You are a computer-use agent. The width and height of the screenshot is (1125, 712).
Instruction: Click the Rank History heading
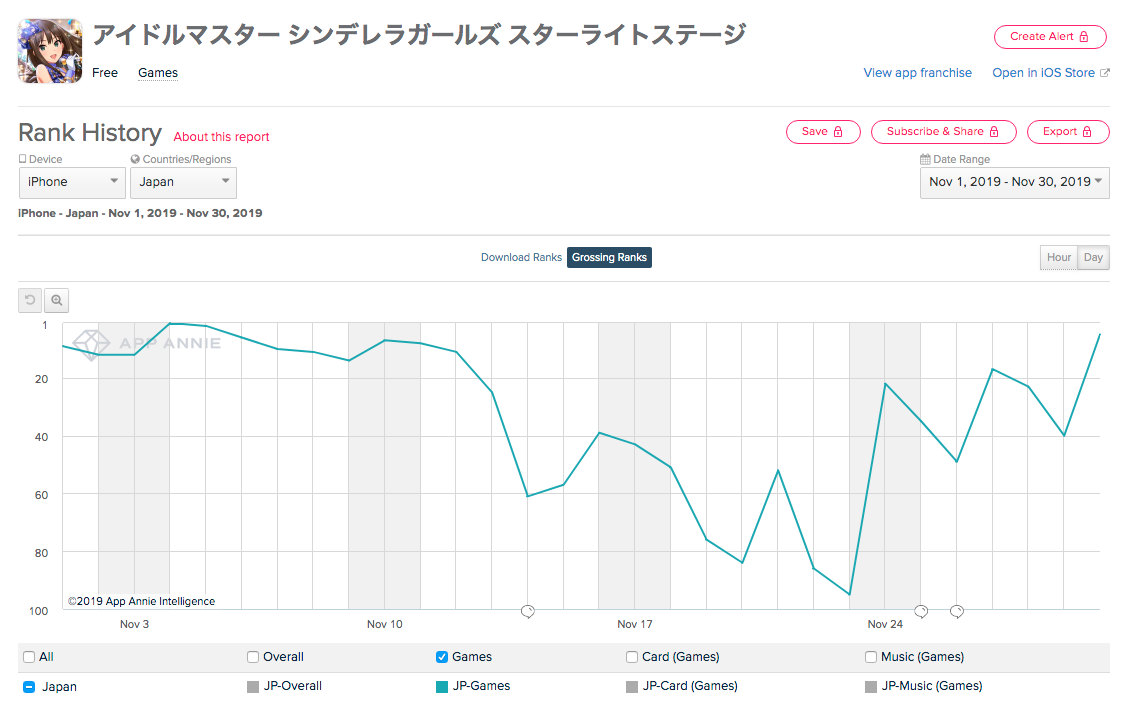(90, 133)
